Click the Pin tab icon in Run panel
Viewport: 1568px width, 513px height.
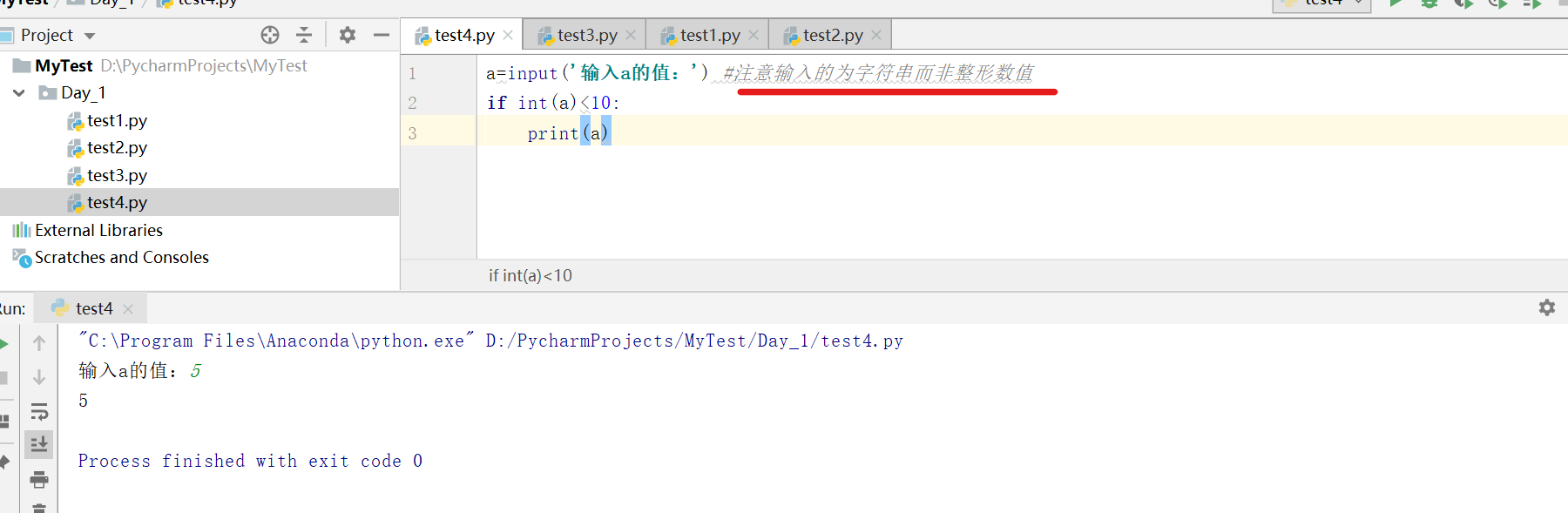click(3, 462)
